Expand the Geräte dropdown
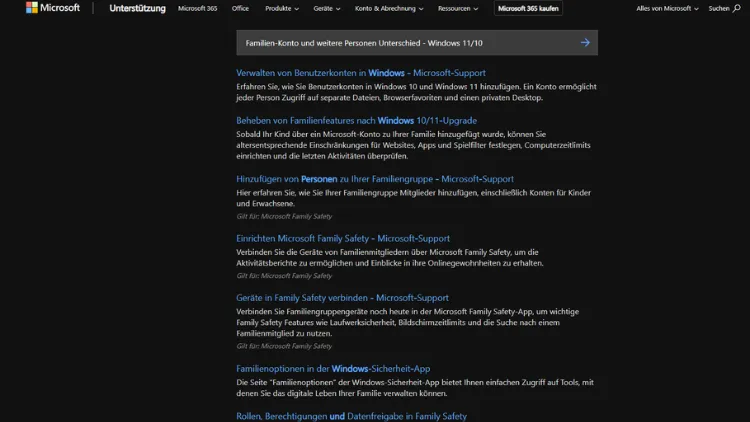Screen dimensions: 750x422 327,8
